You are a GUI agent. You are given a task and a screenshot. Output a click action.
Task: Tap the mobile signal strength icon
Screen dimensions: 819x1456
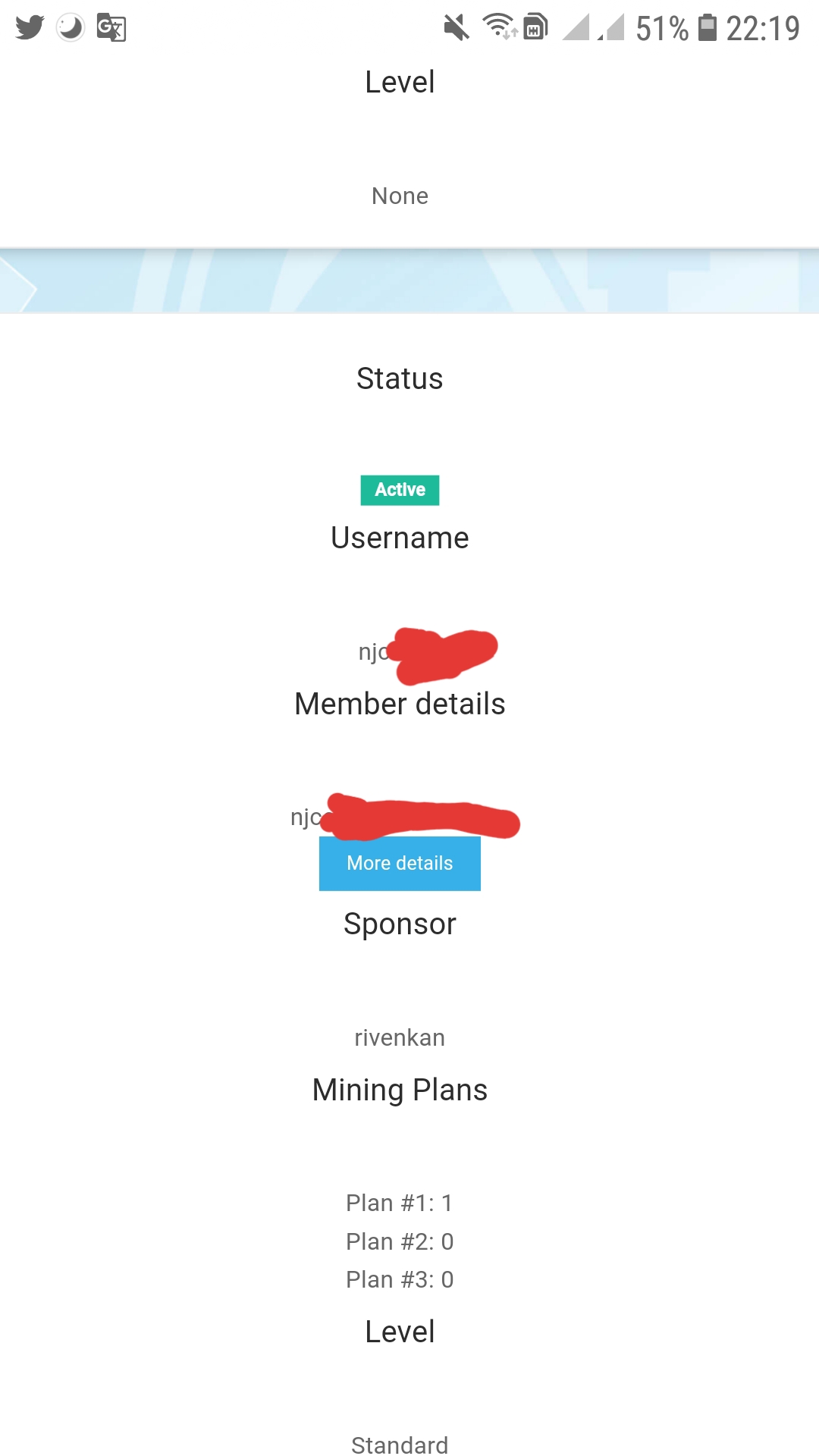[x=594, y=28]
